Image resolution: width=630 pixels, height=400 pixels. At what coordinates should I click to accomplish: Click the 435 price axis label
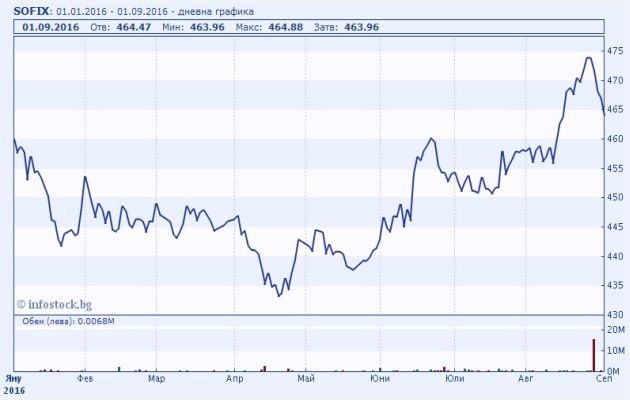click(x=615, y=285)
